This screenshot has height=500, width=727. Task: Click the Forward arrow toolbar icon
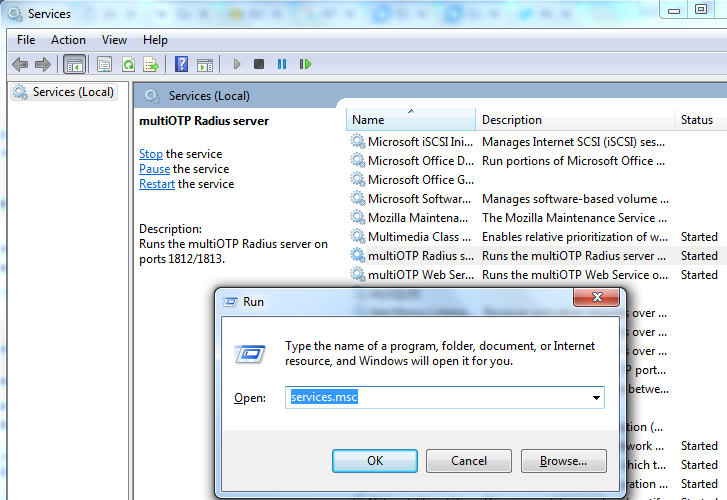click(43, 64)
